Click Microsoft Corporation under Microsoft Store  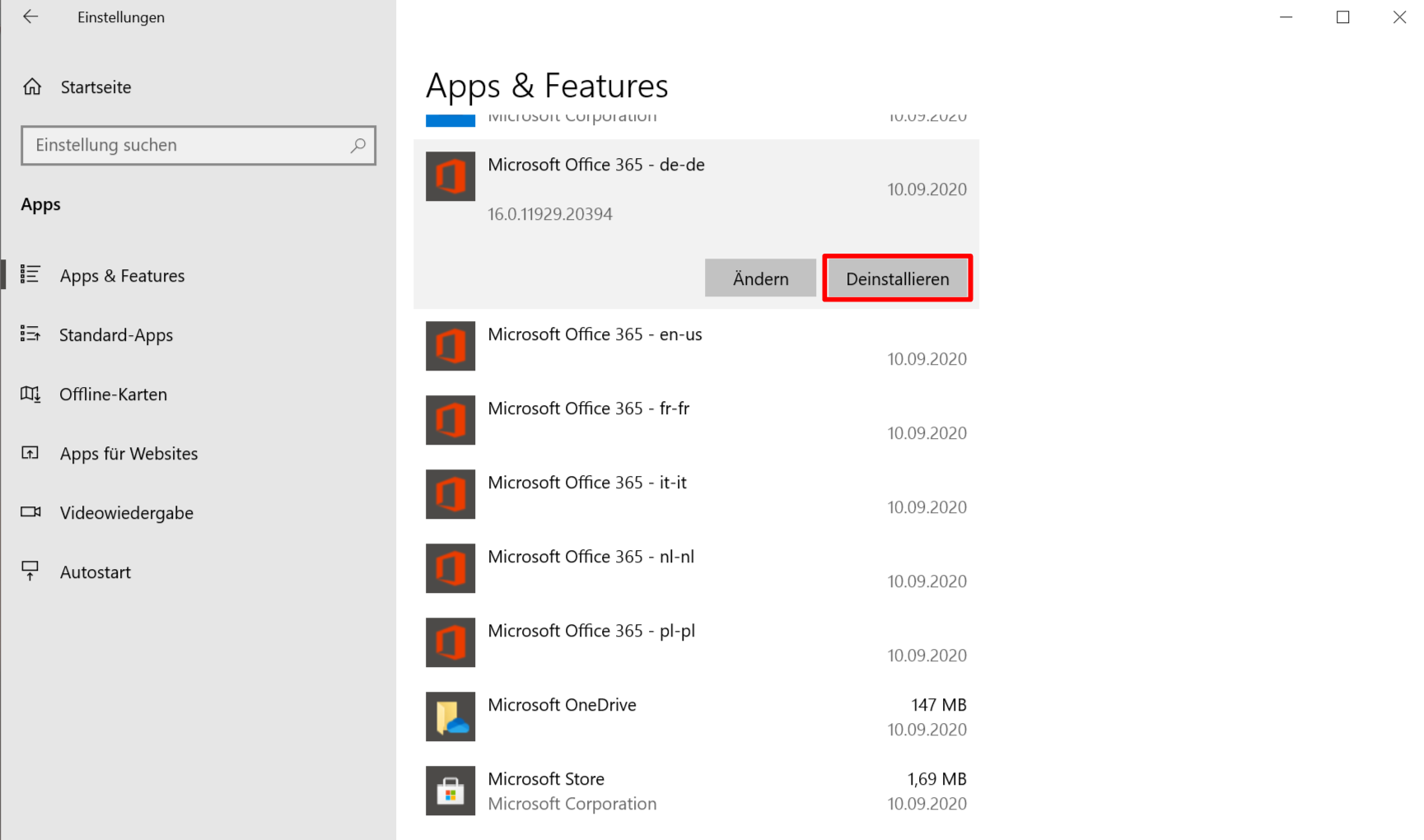pos(572,804)
